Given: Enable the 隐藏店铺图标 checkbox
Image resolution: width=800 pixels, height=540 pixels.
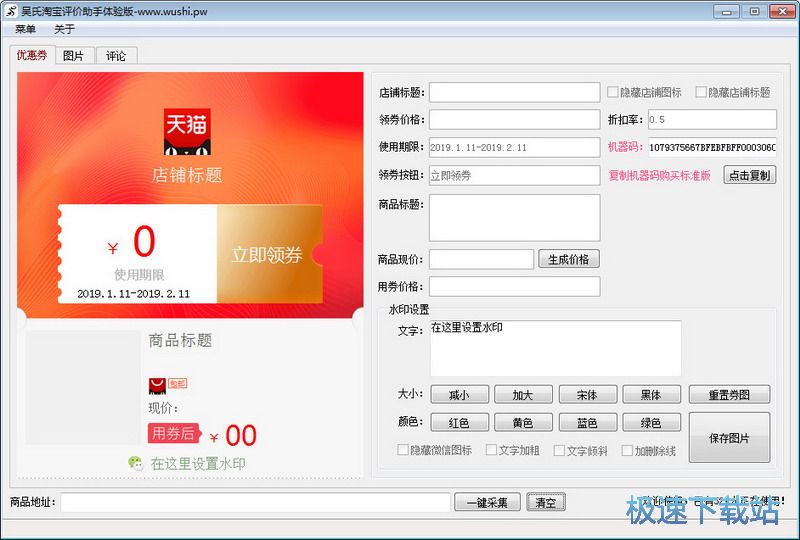Looking at the screenshot, I should [613, 93].
